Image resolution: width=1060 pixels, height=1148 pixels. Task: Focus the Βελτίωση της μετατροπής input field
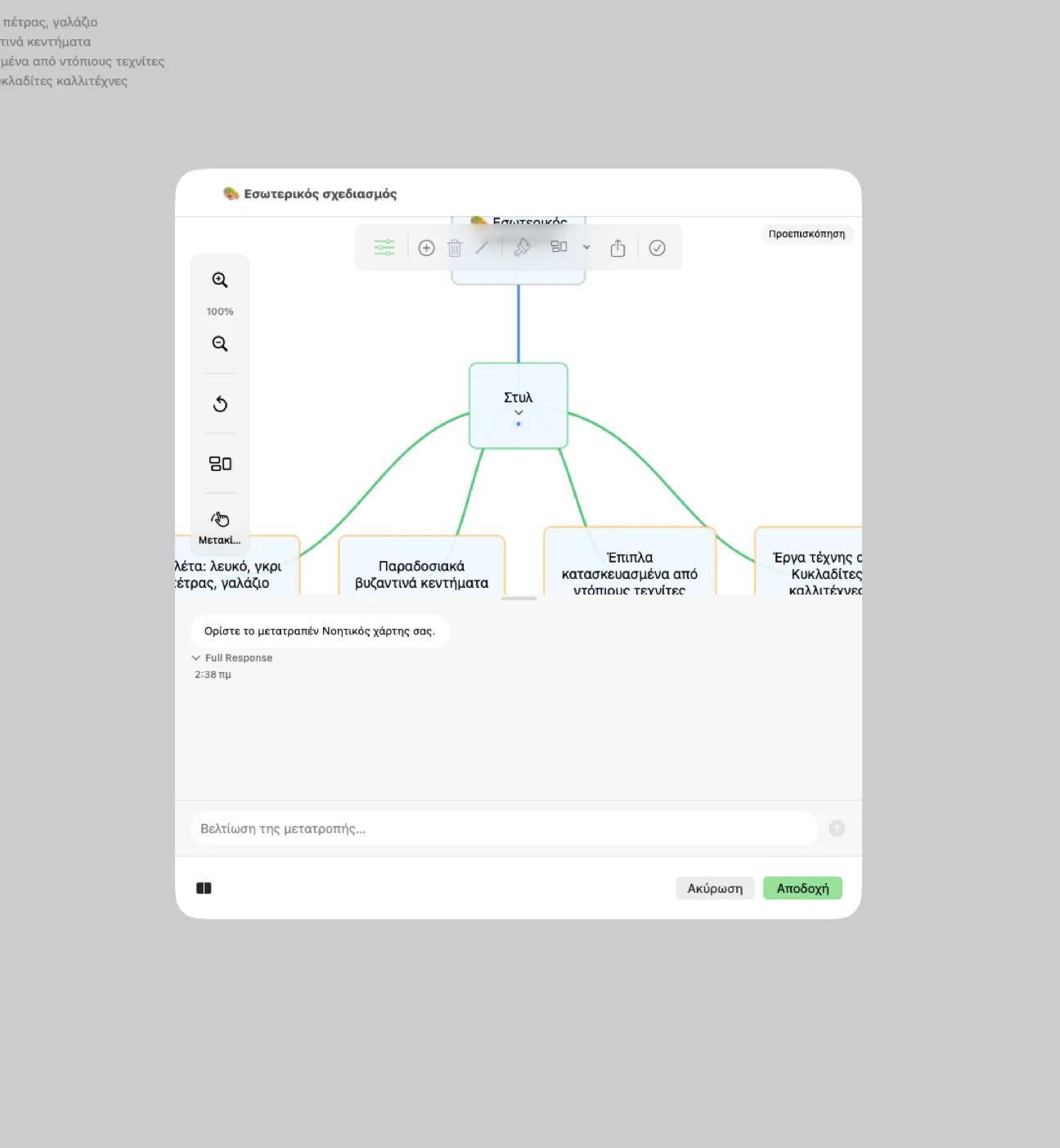click(x=504, y=828)
